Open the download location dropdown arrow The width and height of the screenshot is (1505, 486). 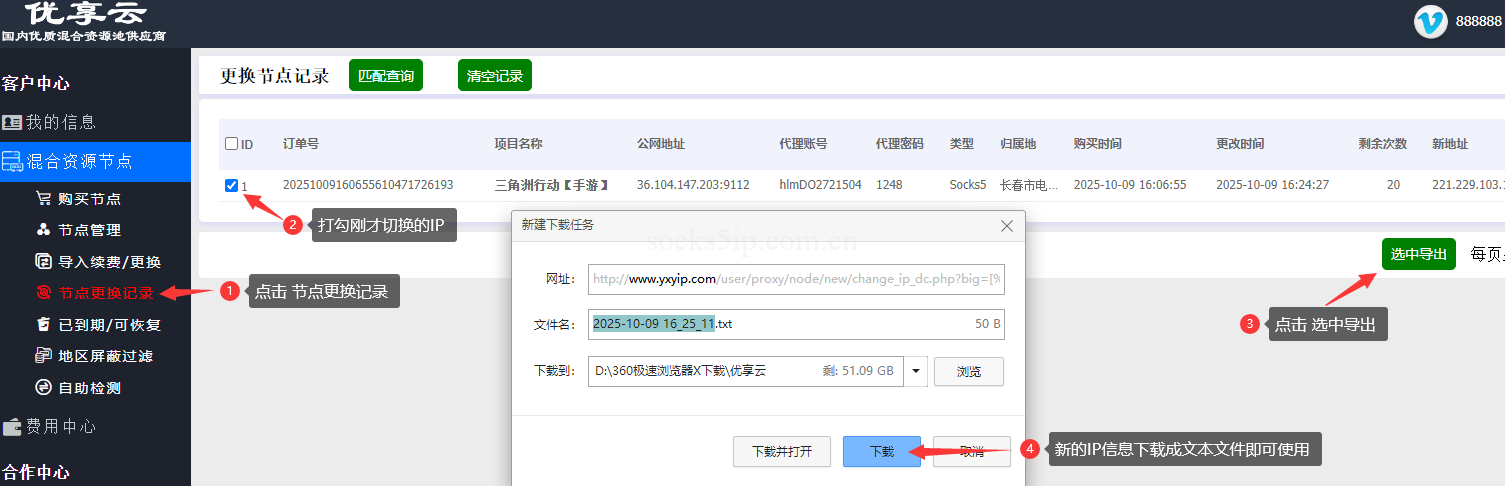[x=915, y=371]
